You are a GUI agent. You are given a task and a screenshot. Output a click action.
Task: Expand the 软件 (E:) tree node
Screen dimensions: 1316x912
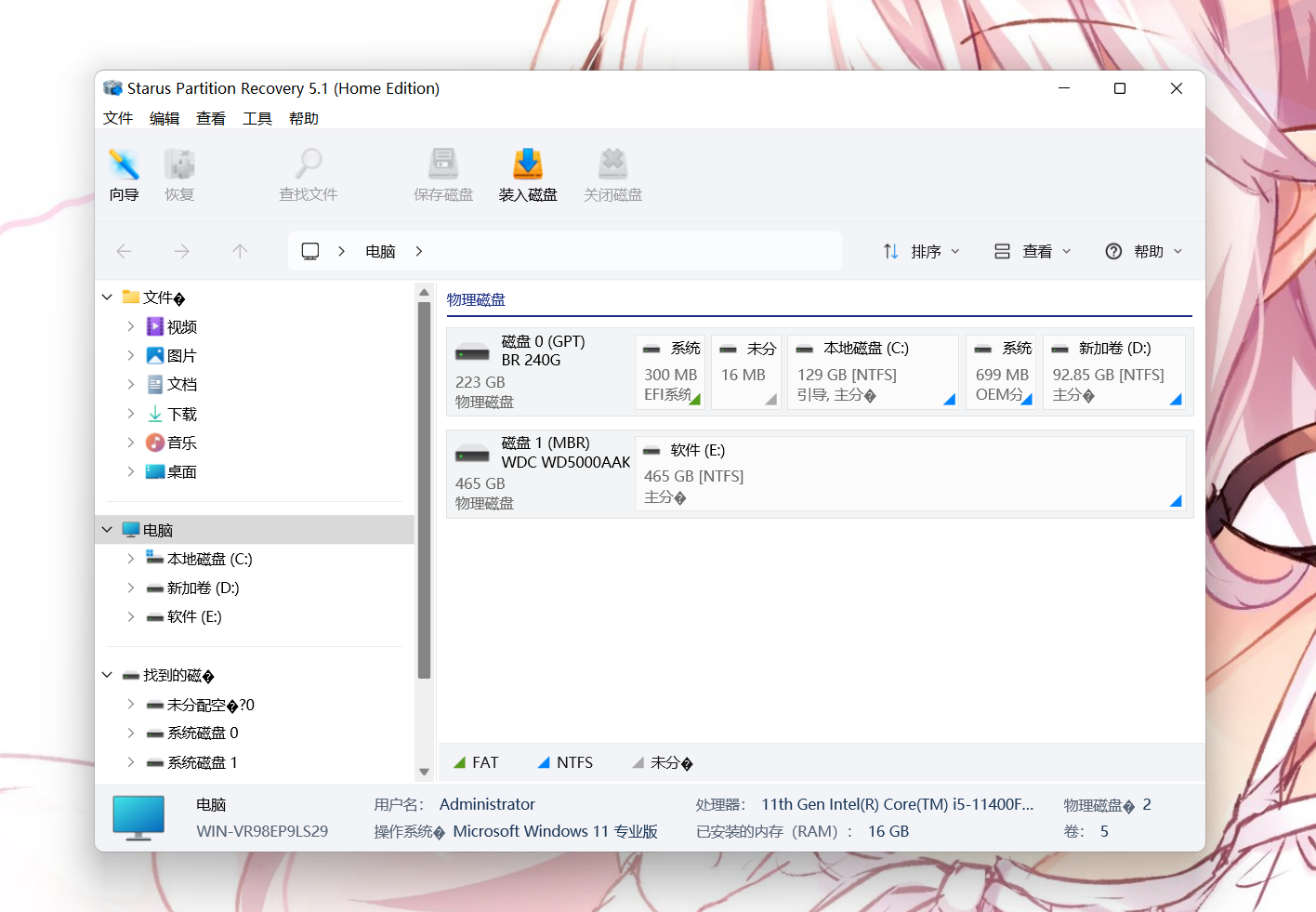131,616
